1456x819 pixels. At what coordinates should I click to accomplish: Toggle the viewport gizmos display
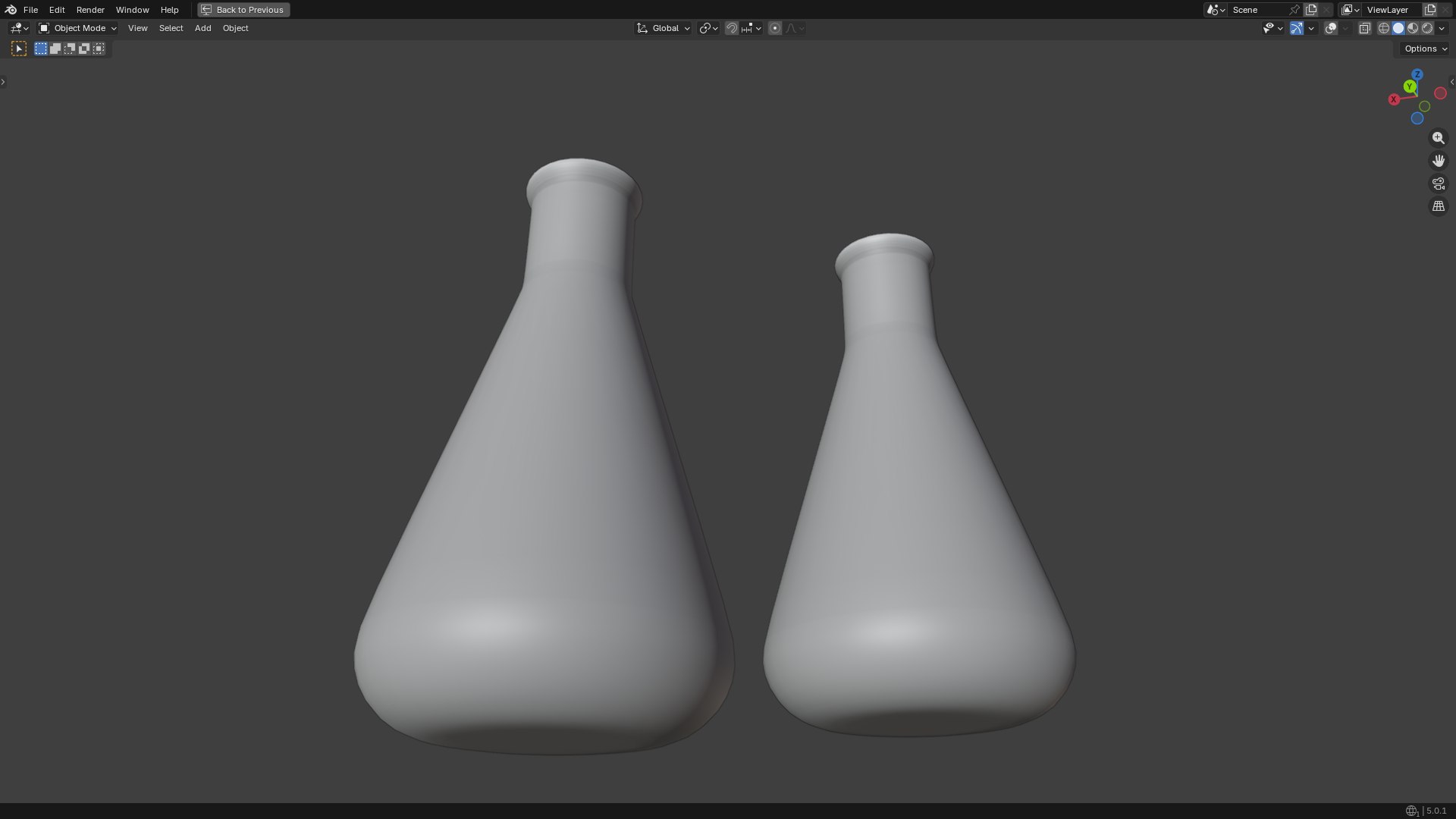[x=1297, y=28]
